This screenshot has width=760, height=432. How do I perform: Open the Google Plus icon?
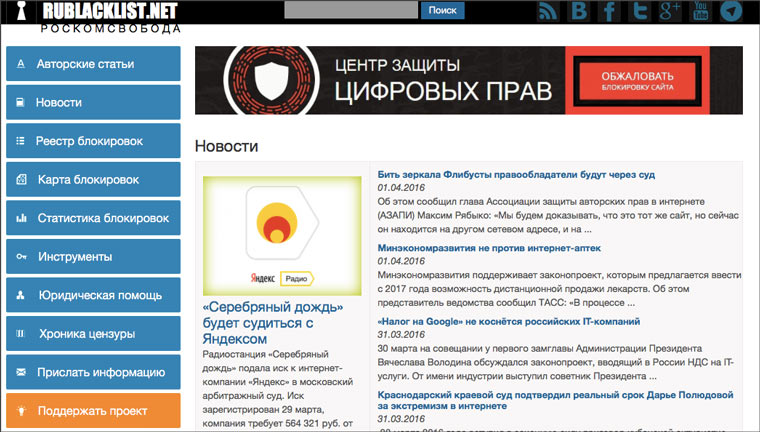coord(670,11)
